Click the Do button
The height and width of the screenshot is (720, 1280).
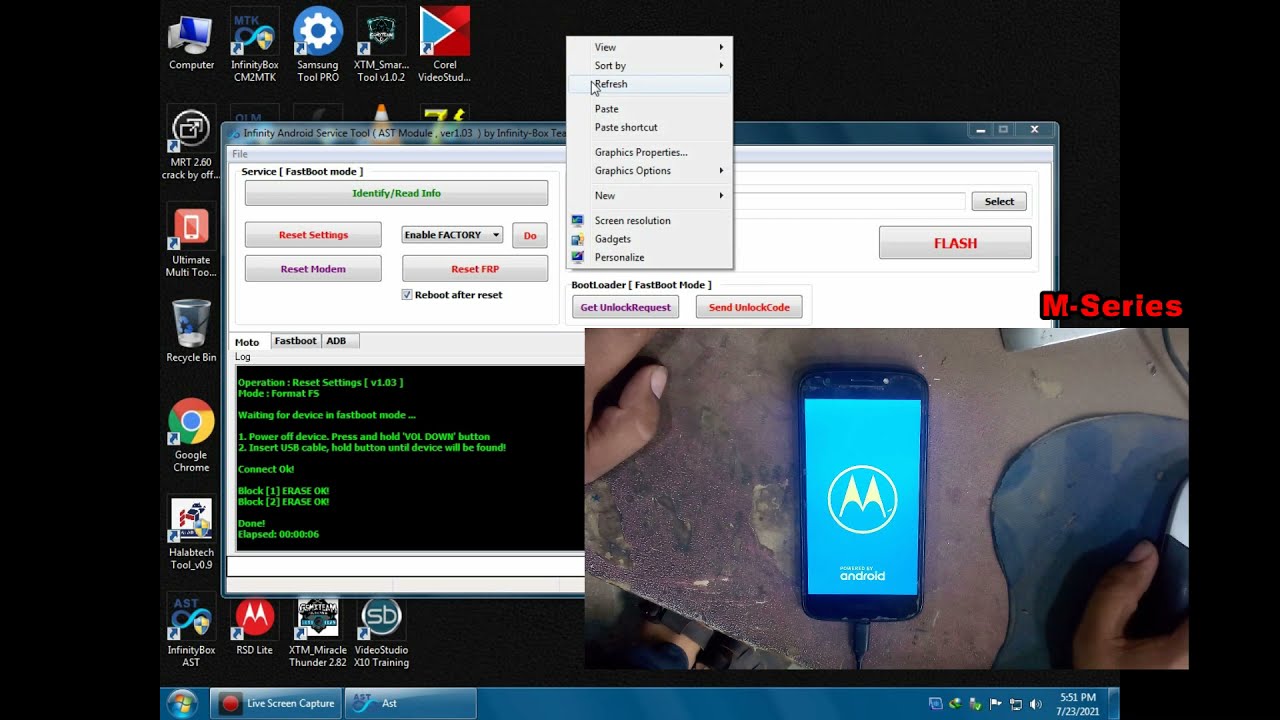click(530, 235)
